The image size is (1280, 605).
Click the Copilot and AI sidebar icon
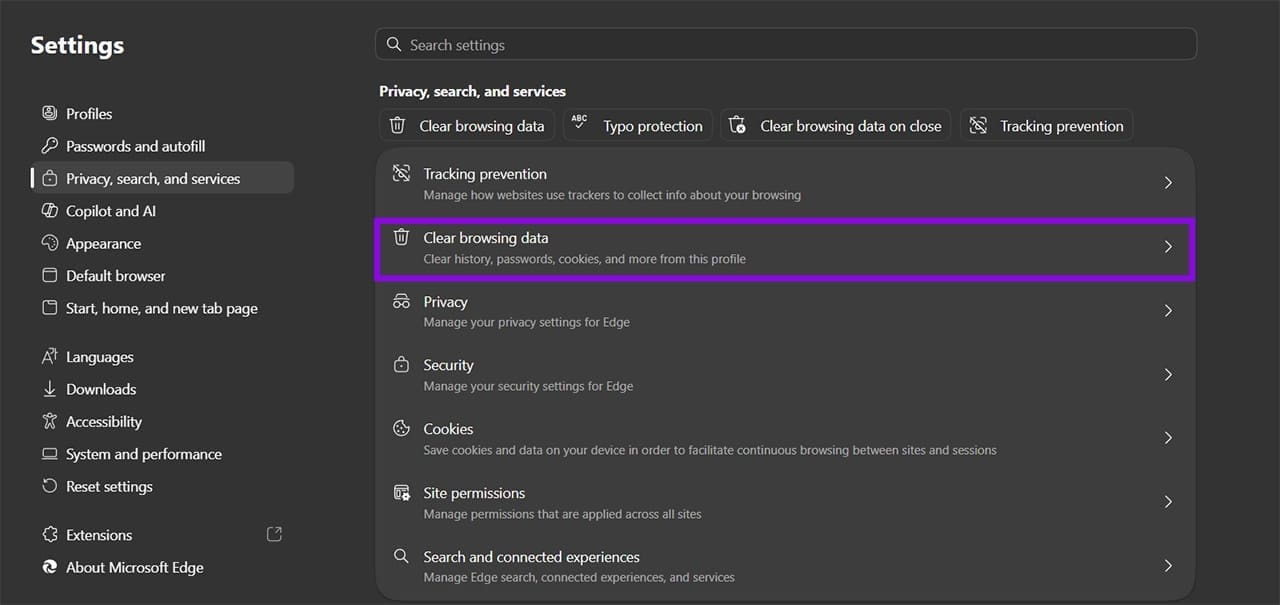(49, 211)
